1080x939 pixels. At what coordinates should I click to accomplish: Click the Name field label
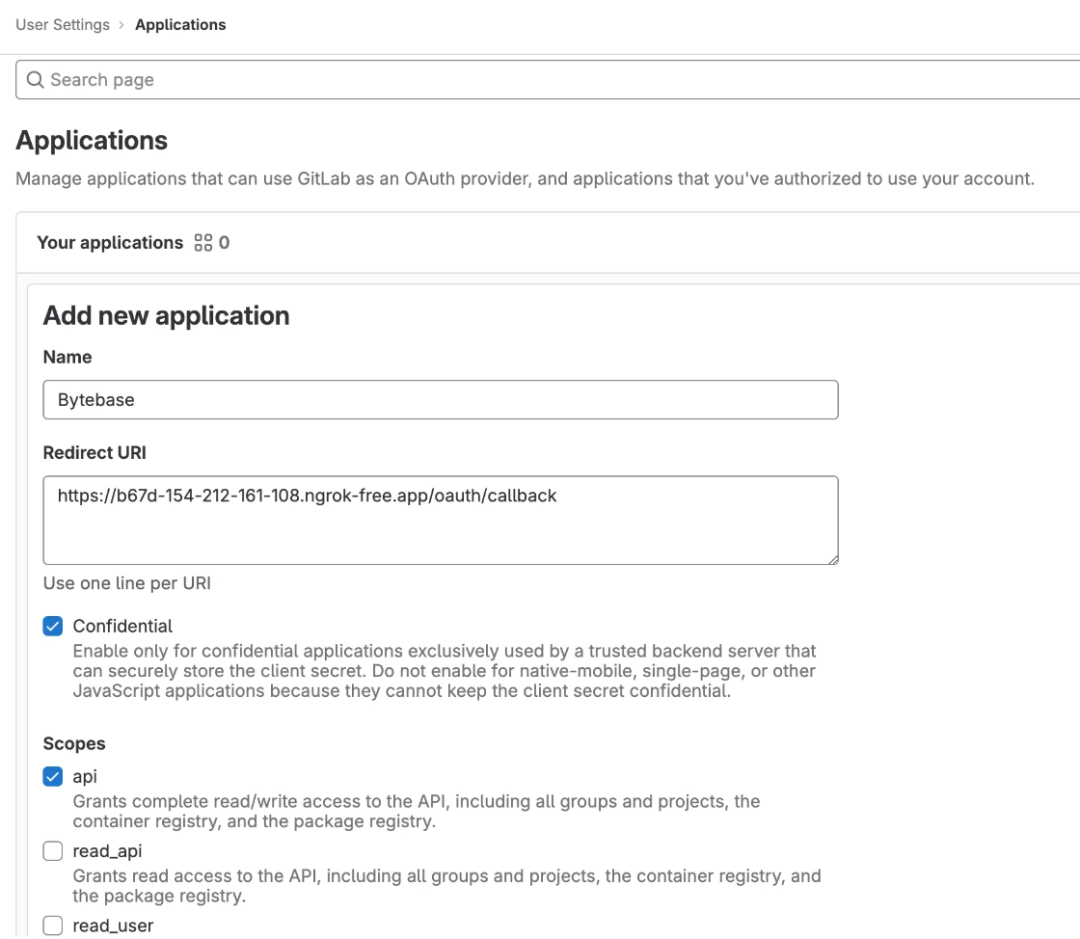click(x=67, y=357)
